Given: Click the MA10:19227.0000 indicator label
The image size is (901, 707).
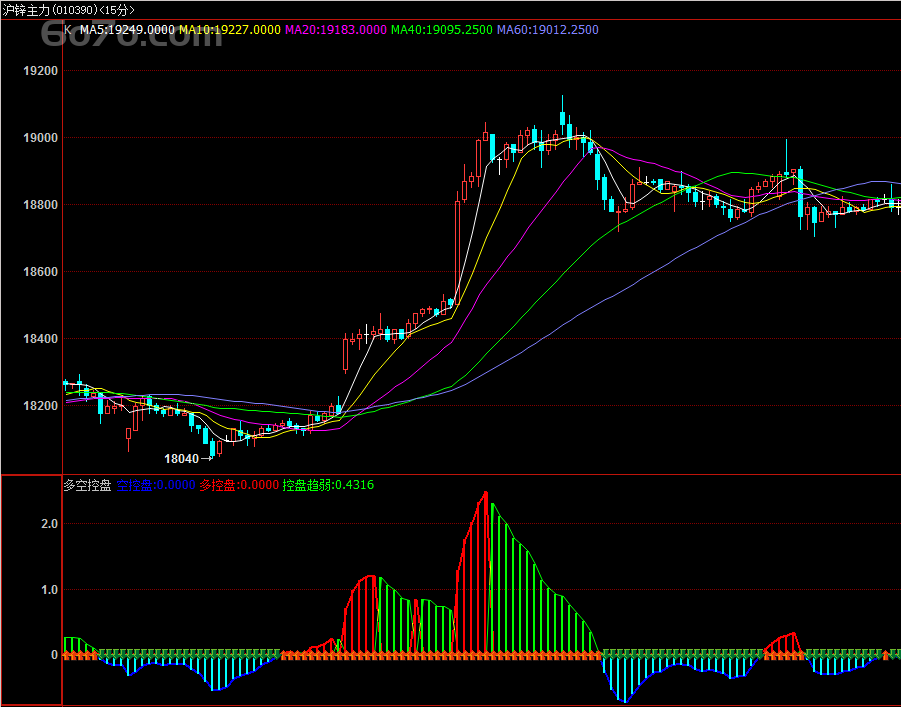Looking at the screenshot, I should click(230, 30).
